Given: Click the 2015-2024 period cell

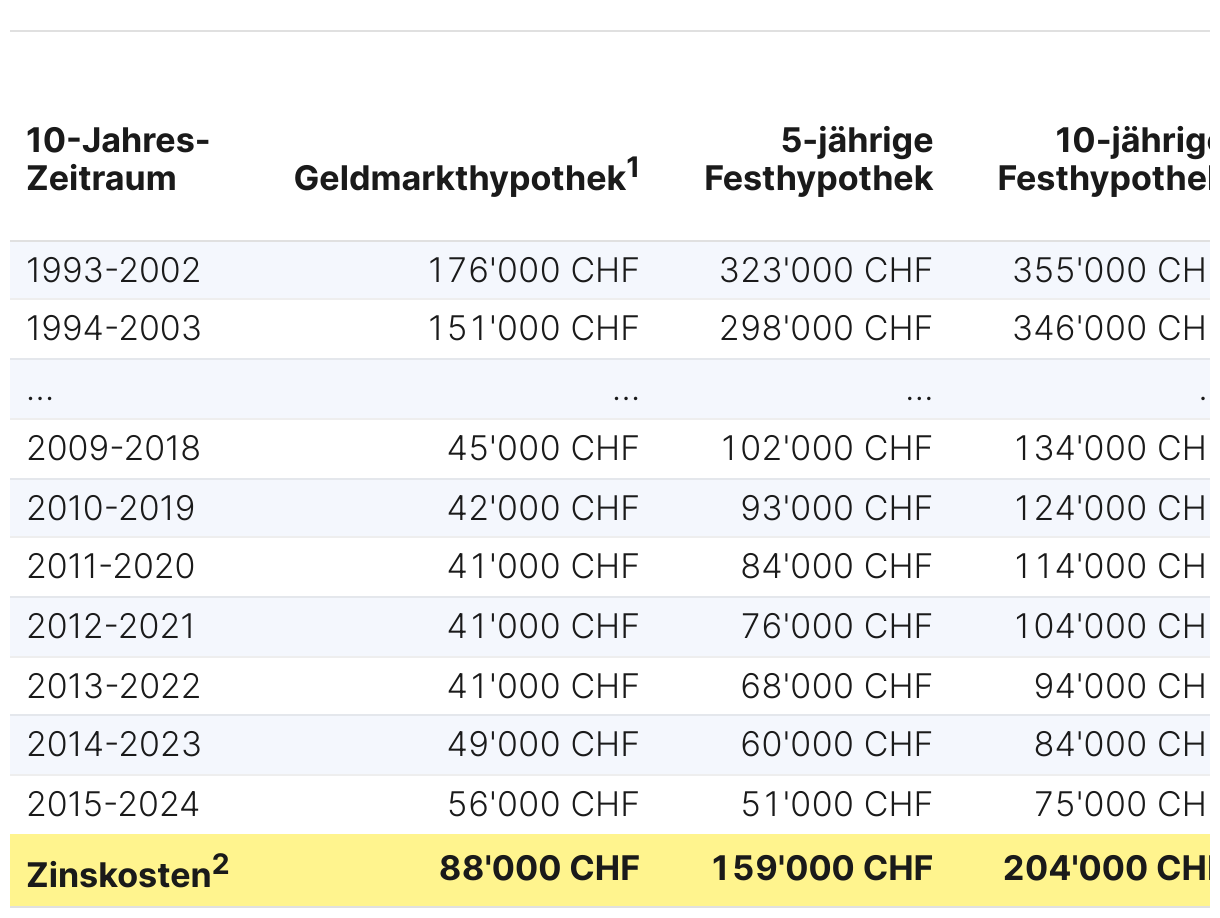Looking at the screenshot, I should coord(113,805).
